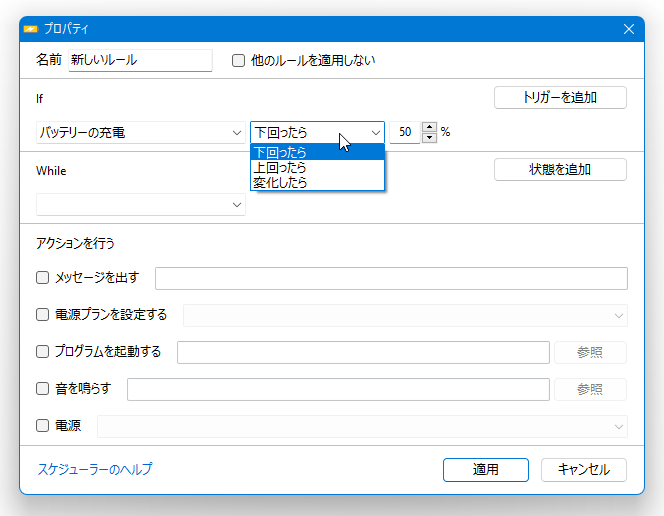Click the 名前 text field
This screenshot has width=664, height=516.
(x=140, y=60)
